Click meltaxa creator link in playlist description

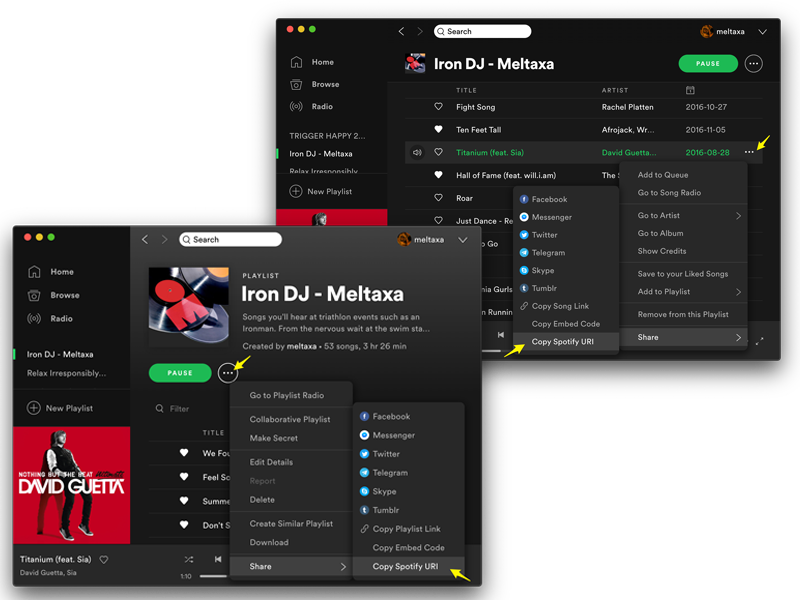301,346
